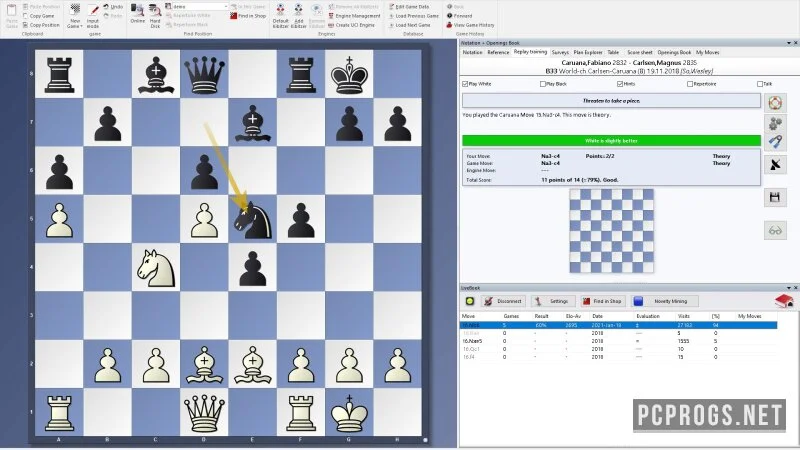Switch to the Reference tab
The width and height of the screenshot is (800, 450).
tap(498, 52)
